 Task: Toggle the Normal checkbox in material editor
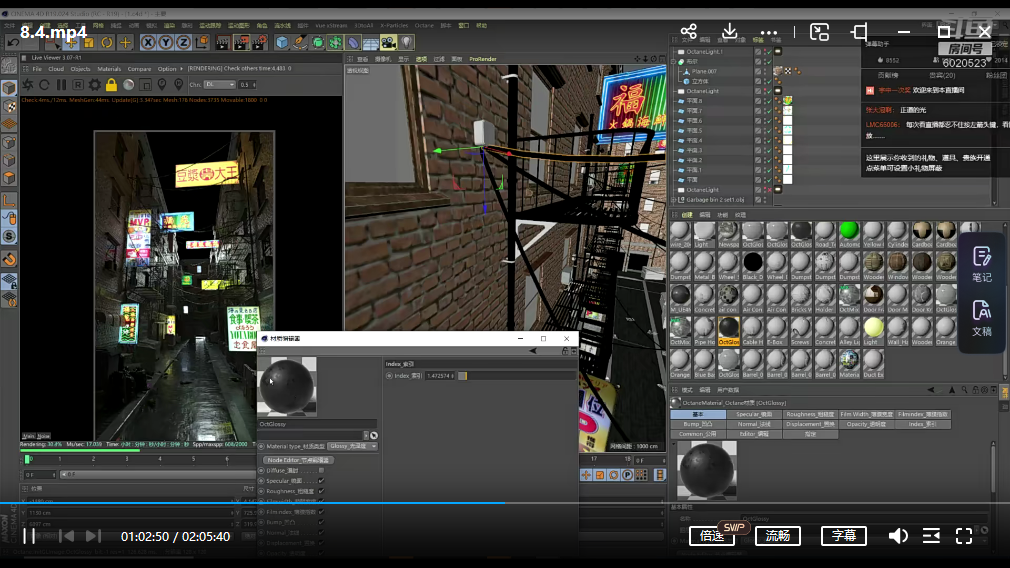321,533
